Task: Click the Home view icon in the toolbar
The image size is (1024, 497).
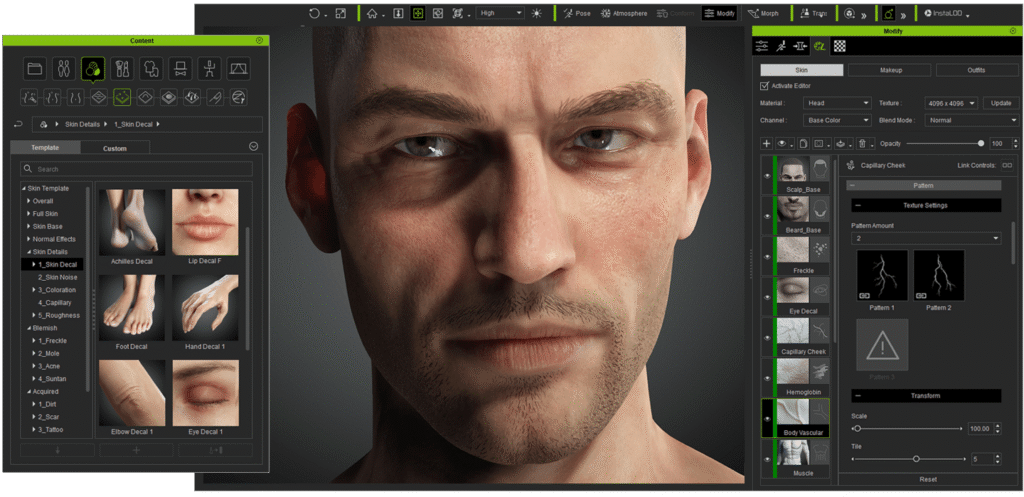Action: pyautogui.click(x=373, y=14)
